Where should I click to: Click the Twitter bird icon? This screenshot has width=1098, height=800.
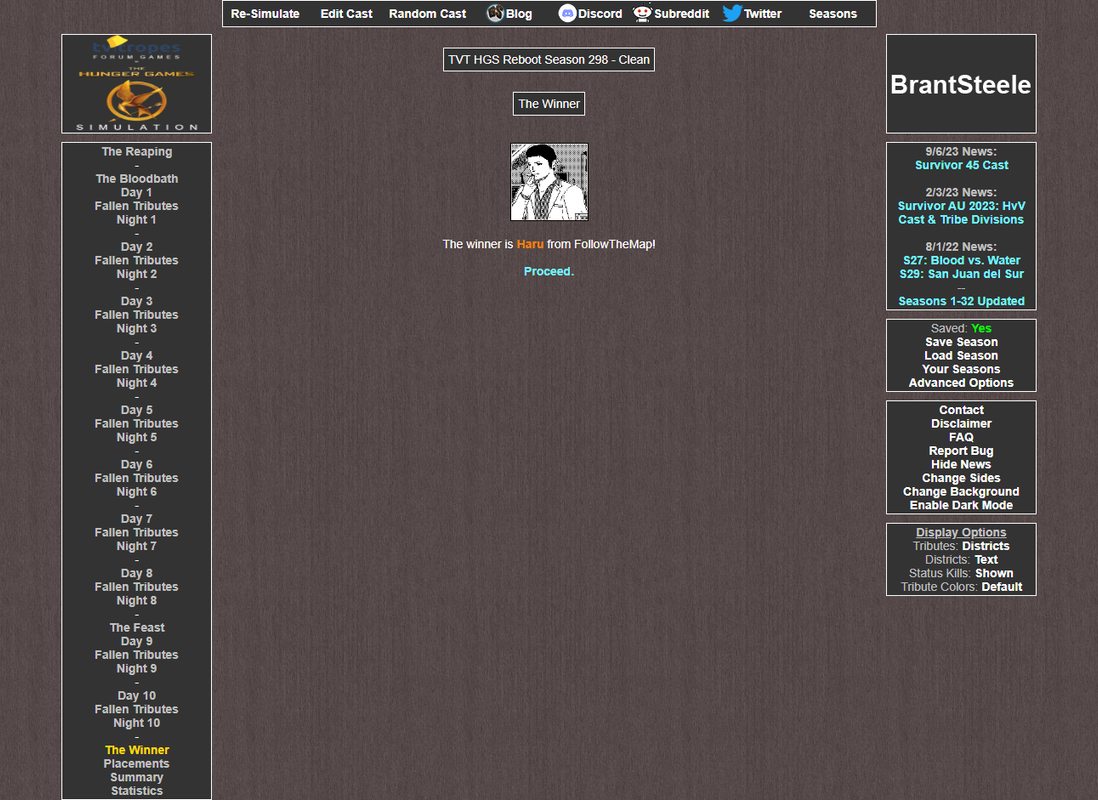point(732,13)
